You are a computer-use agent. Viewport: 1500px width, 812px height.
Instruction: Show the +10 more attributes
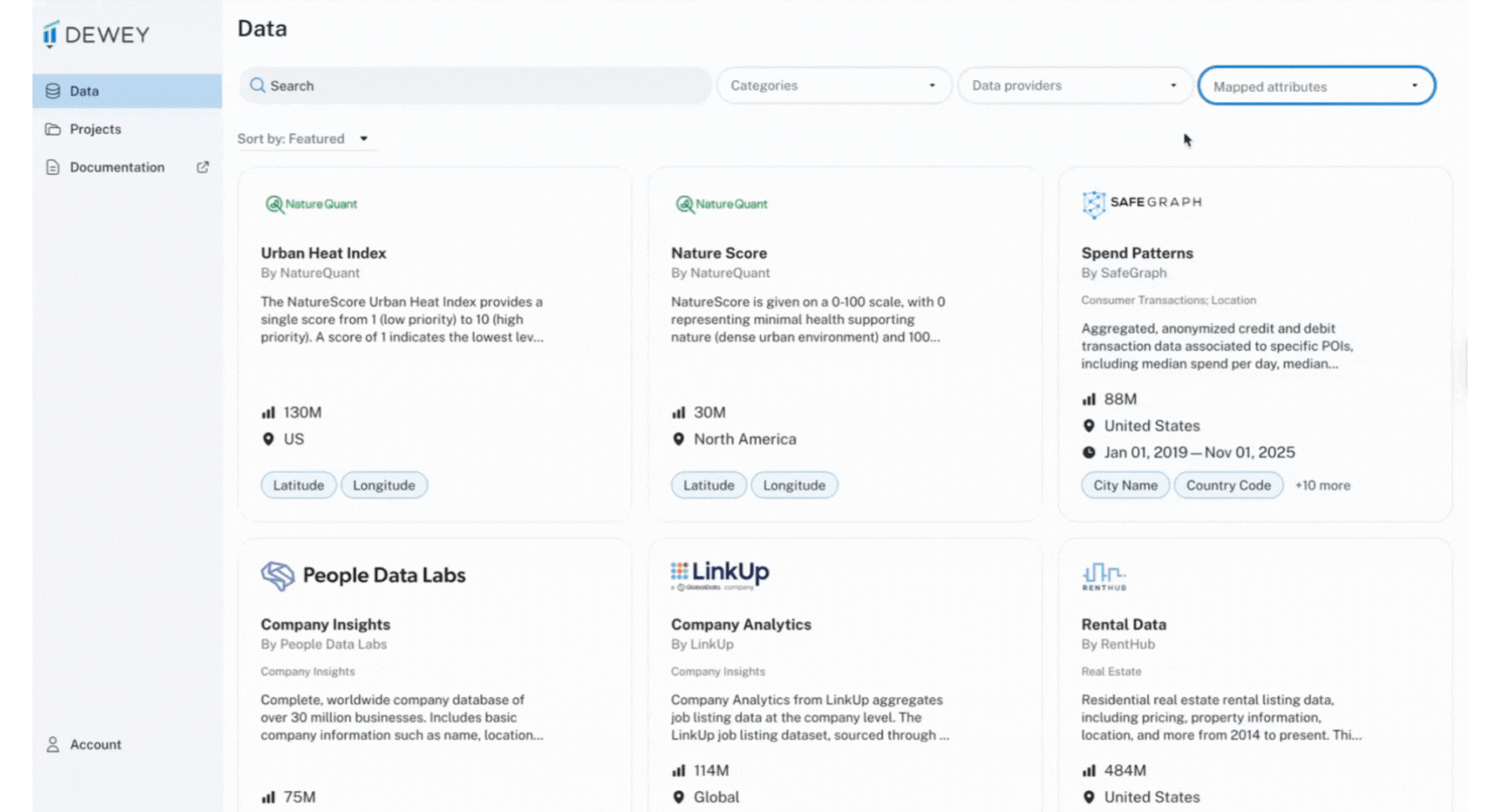tap(1323, 485)
